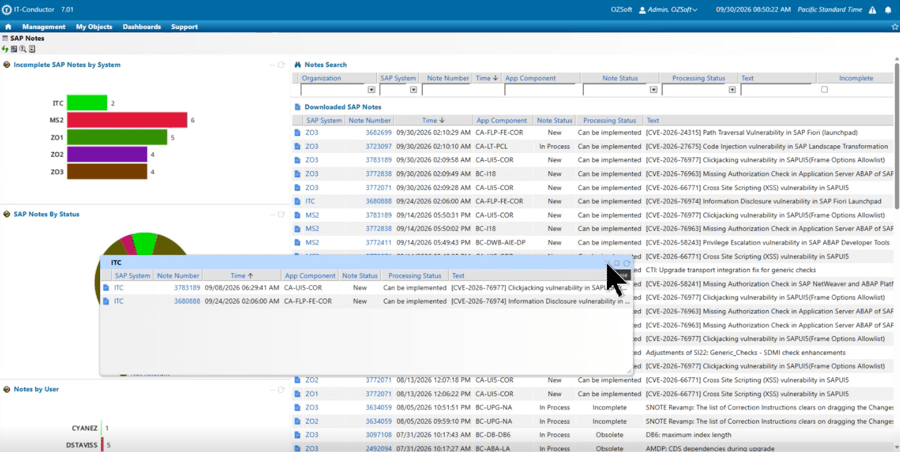The width and height of the screenshot is (900, 452).
Task: Click the red MS2 bar in chart
Action: tap(127, 120)
